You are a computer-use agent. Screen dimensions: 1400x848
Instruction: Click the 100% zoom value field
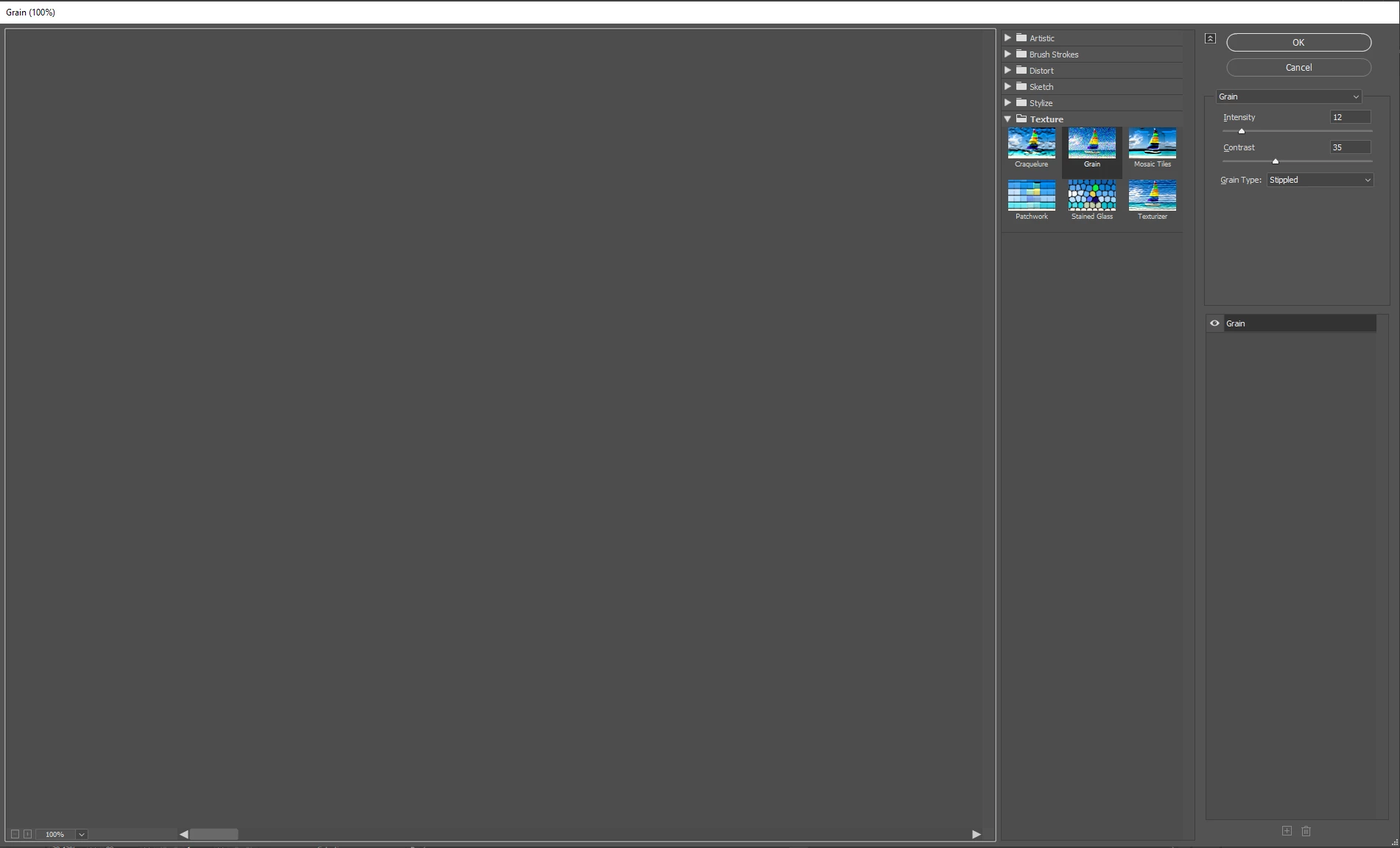click(x=55, y=834)
